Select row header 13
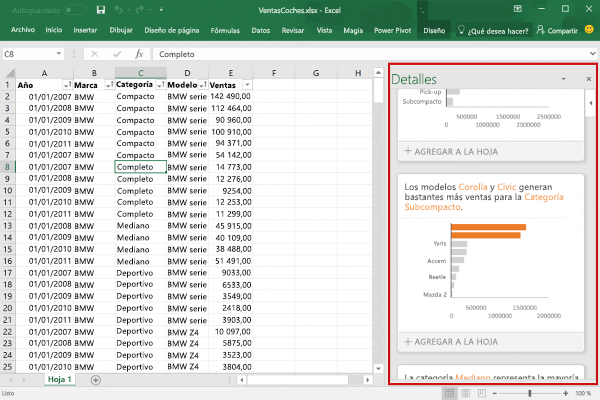This screenshot has height=400, width=600. point(8,226)
